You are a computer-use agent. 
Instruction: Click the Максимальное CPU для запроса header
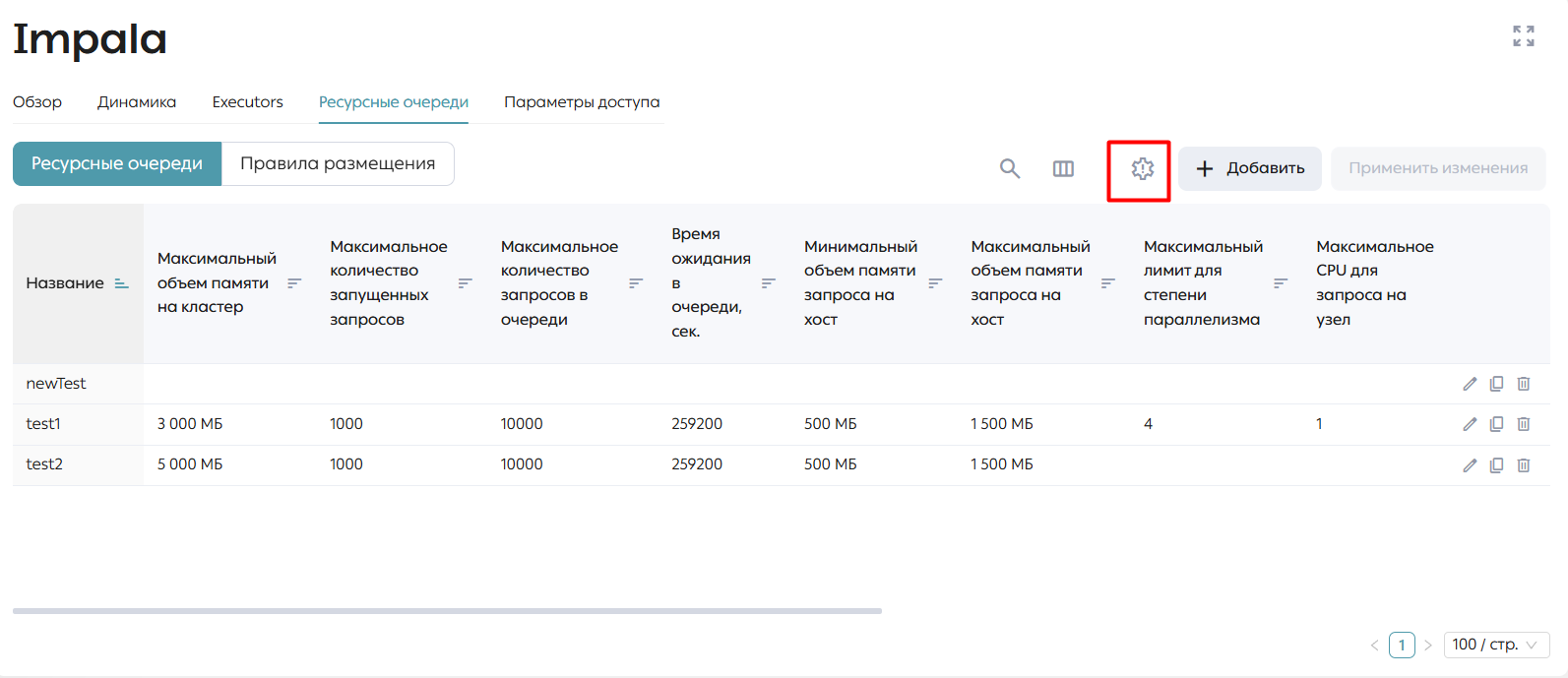[1375, 283]
